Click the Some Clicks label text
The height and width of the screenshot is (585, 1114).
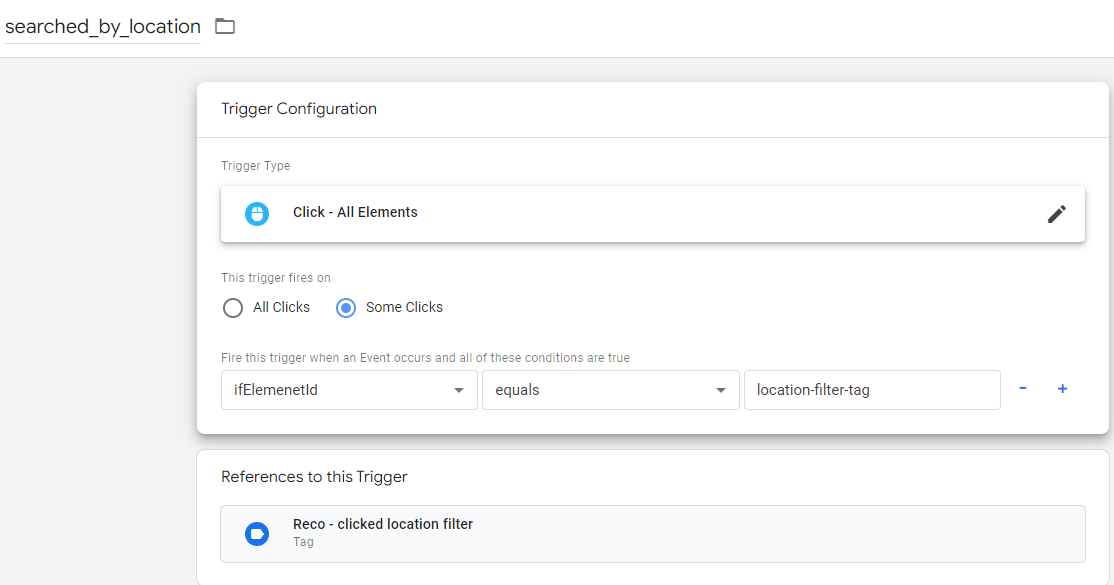404,308
